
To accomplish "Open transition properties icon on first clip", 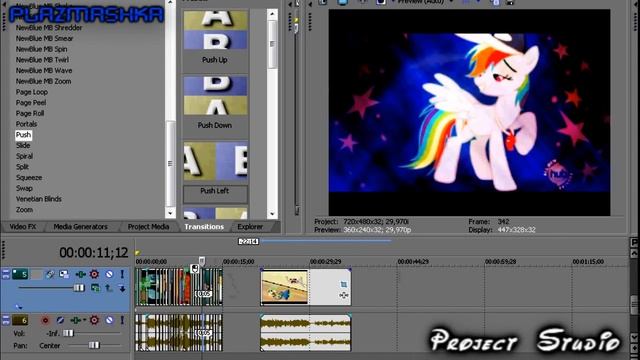I will (195, 269).
